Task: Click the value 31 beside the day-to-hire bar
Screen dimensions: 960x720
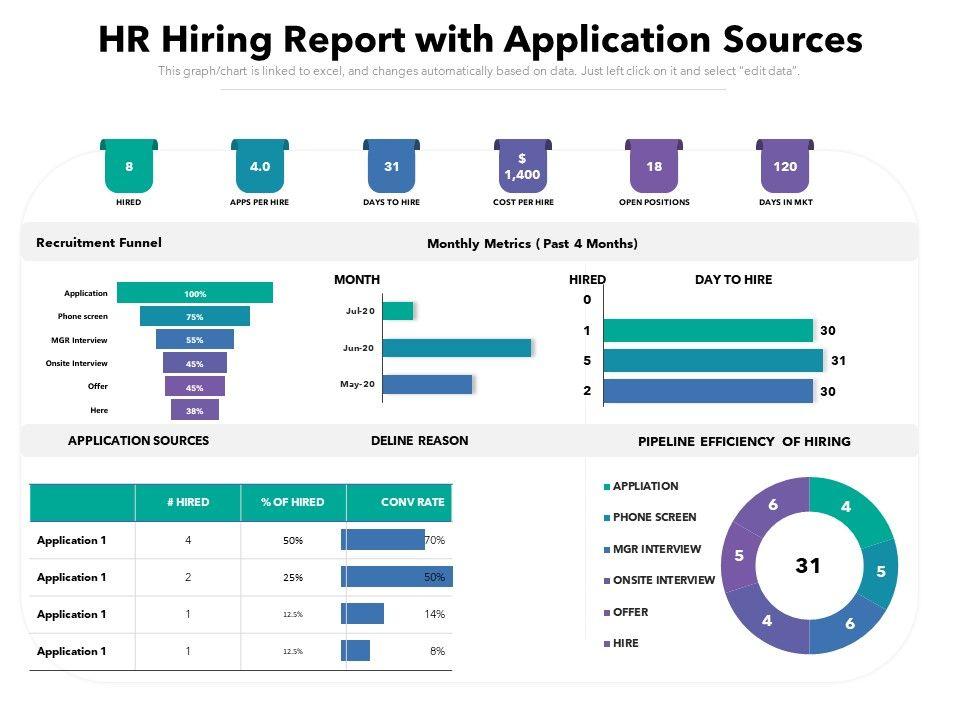Action: click(839, 361)
